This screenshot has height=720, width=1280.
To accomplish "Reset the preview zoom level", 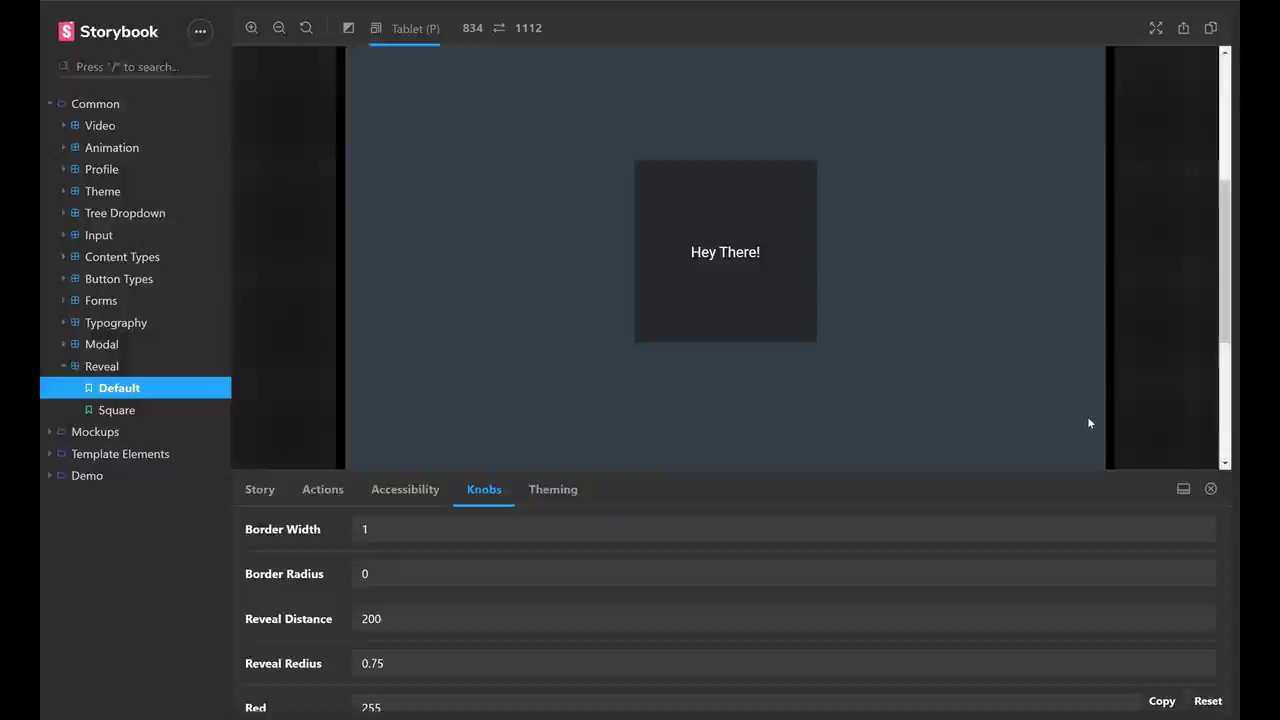I will coord(306,28).
